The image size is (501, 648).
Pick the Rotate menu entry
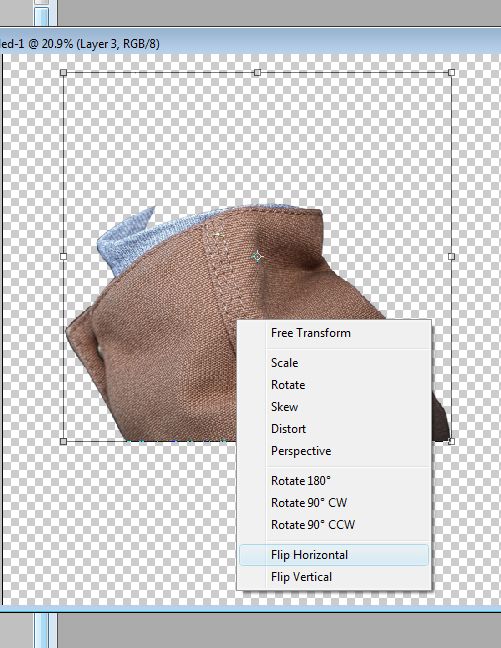click(x=334, y=385)
